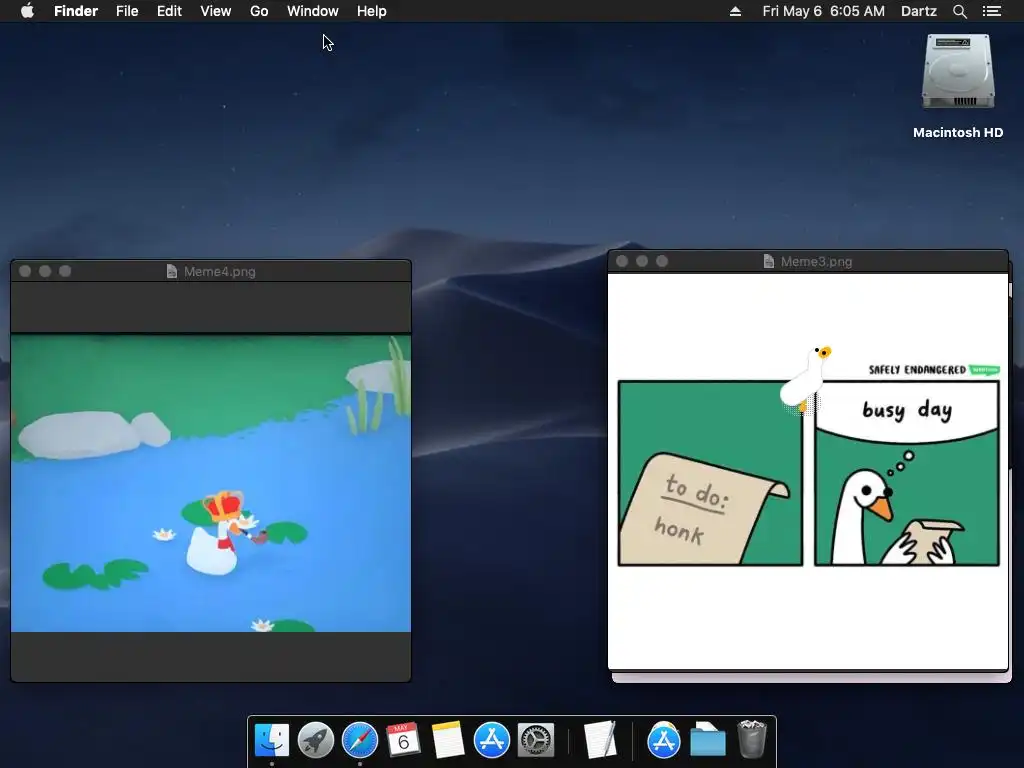Screen dimensions: 1024x768
Task: Open the blue folder stack in Dock
Action: 708,741
